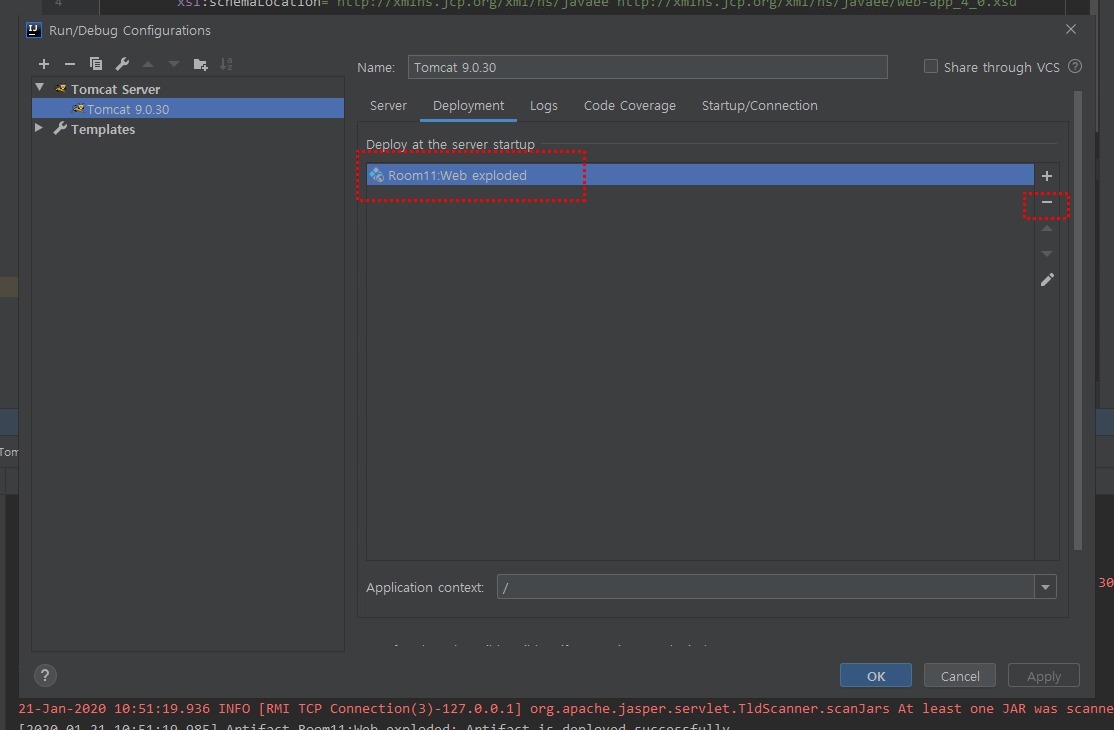Copy the selected configuration
This screenshot has width=1114, height=730.
96,64
